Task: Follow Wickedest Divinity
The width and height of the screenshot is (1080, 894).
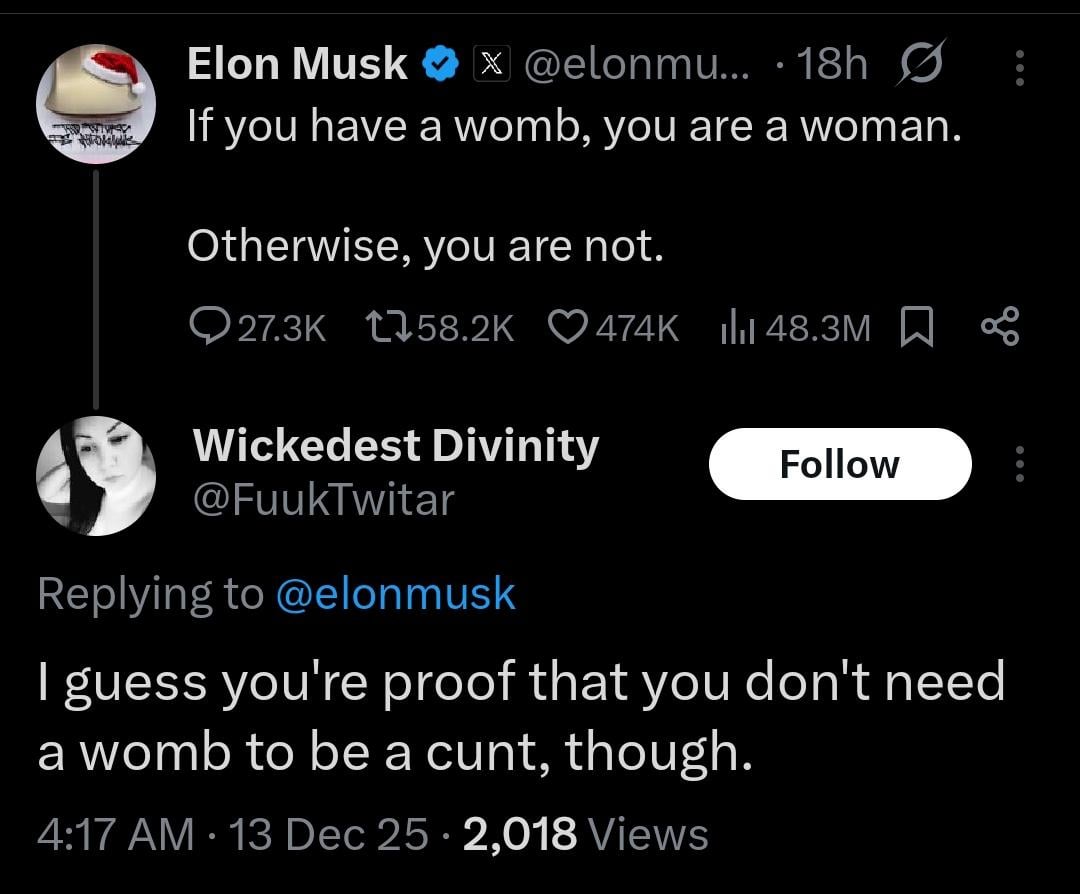Action: click(x=839, y=464)
